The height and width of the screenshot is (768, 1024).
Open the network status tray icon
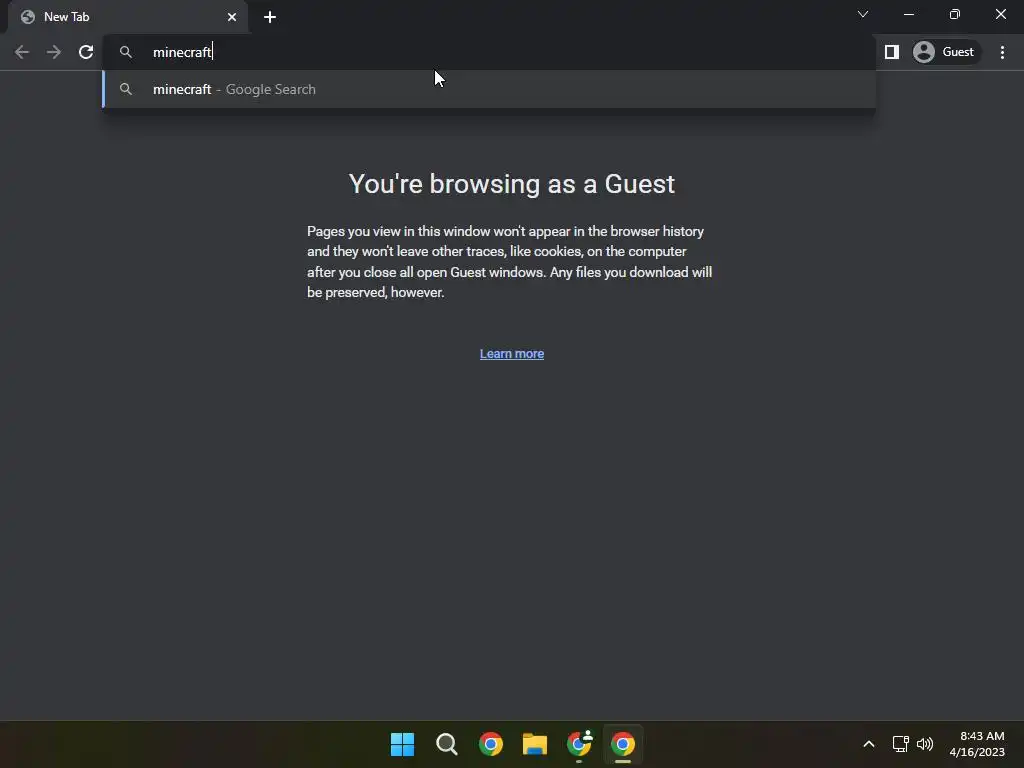coord(901,744)
